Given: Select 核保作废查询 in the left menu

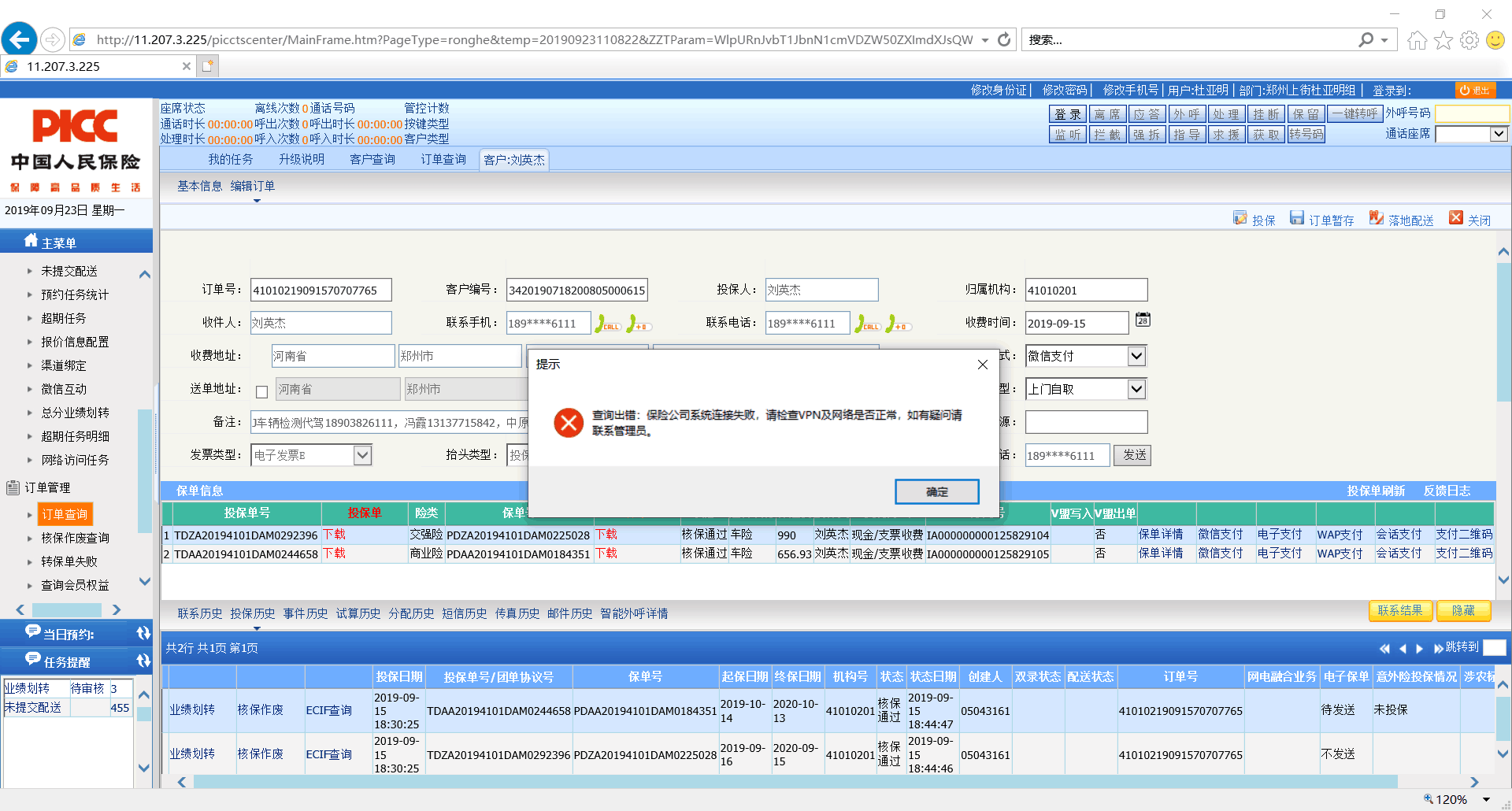Looking at the screenshot, I should point(75,538).
